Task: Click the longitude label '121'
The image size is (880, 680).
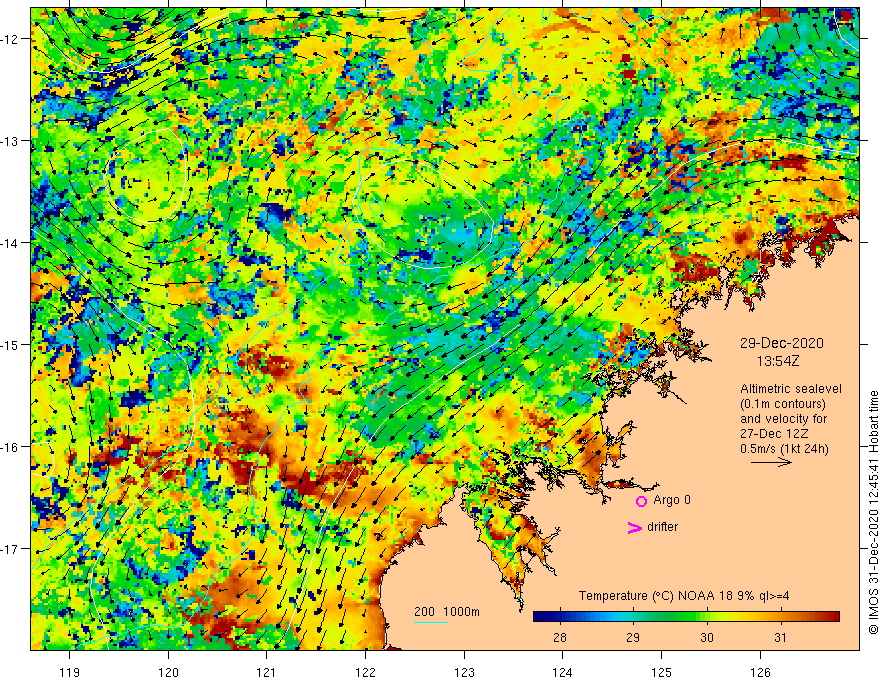Action: tap(267, 672)
